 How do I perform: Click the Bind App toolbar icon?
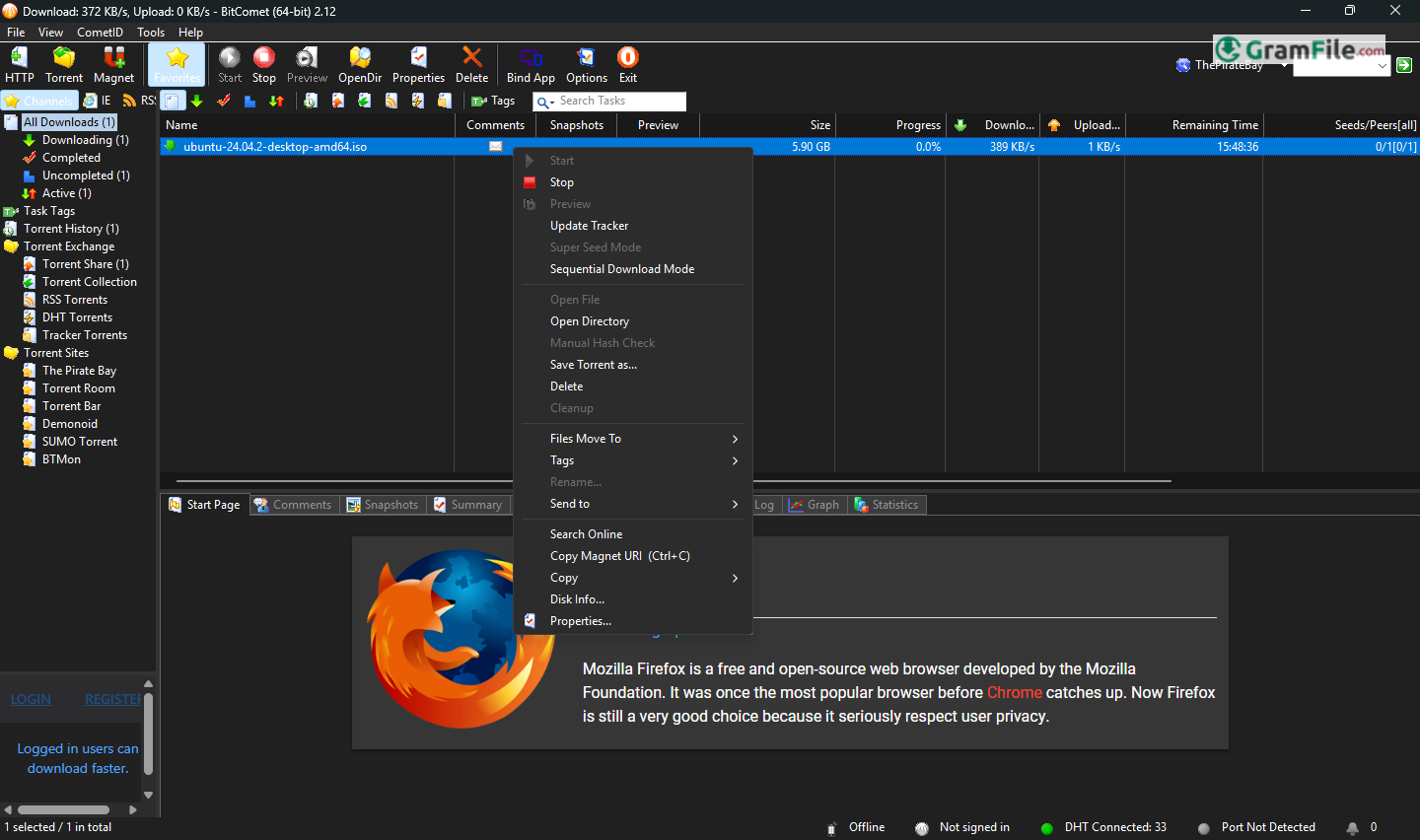tap(531, 65)
